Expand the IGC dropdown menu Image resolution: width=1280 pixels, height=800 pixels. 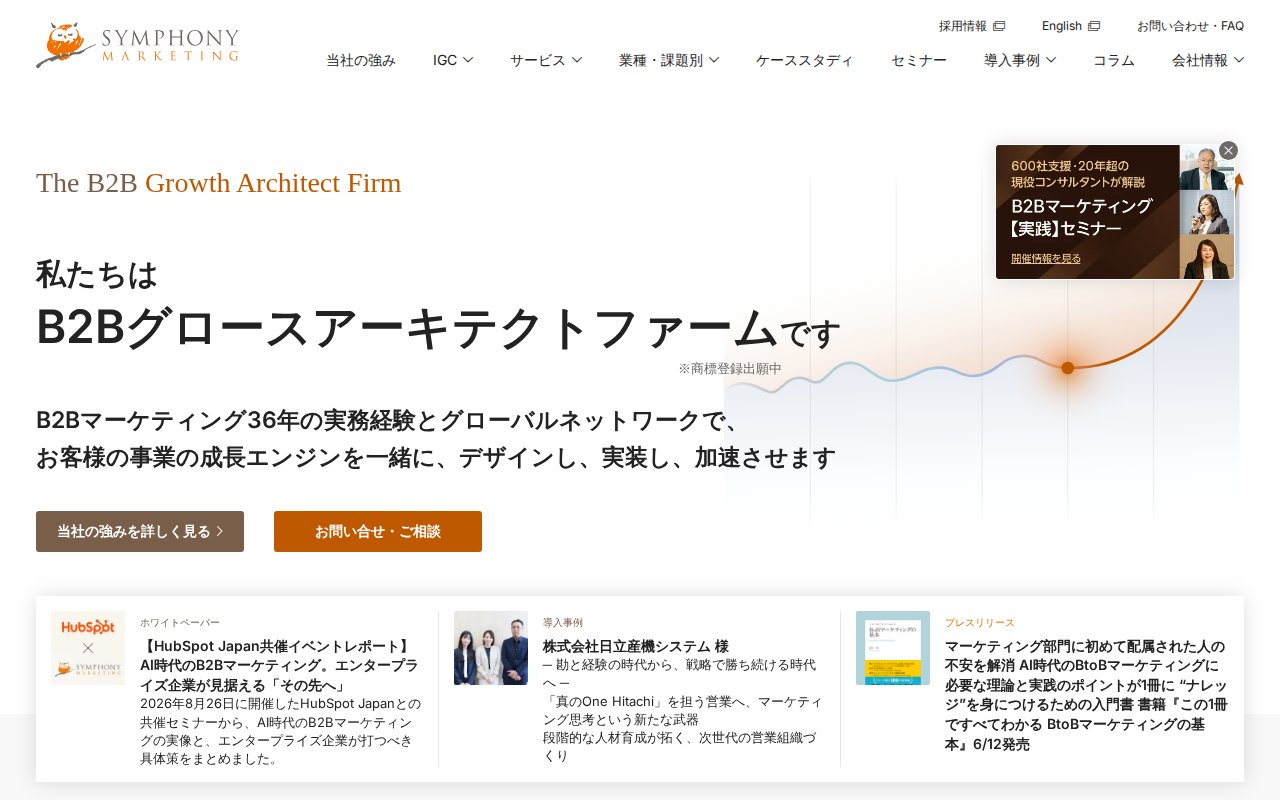pyautogui.click(x=453, y=60)
